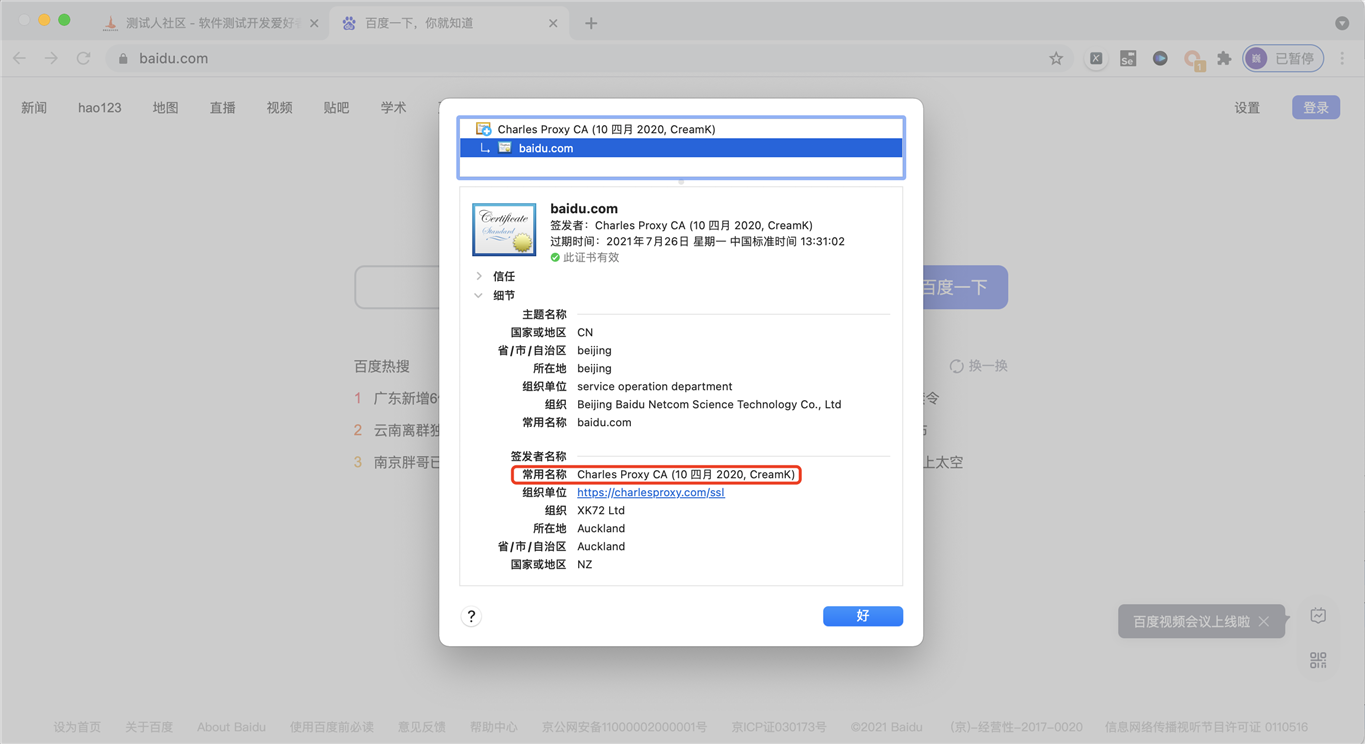This screenshot has width=1365, height=744.
Task: Open 使用百度前必读 footer link
Action: 331,727
